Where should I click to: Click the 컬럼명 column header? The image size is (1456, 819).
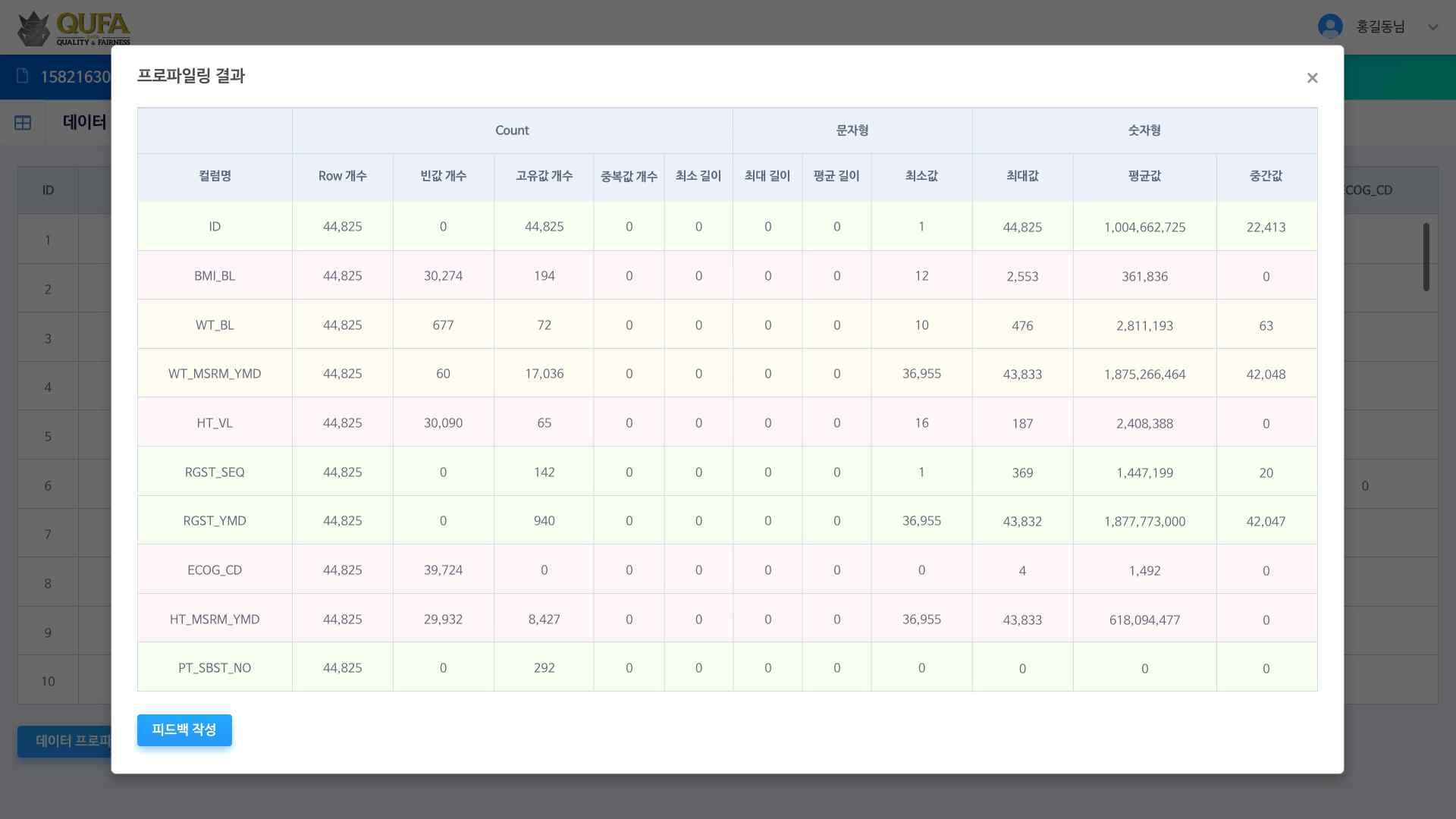tap(215, 176)
